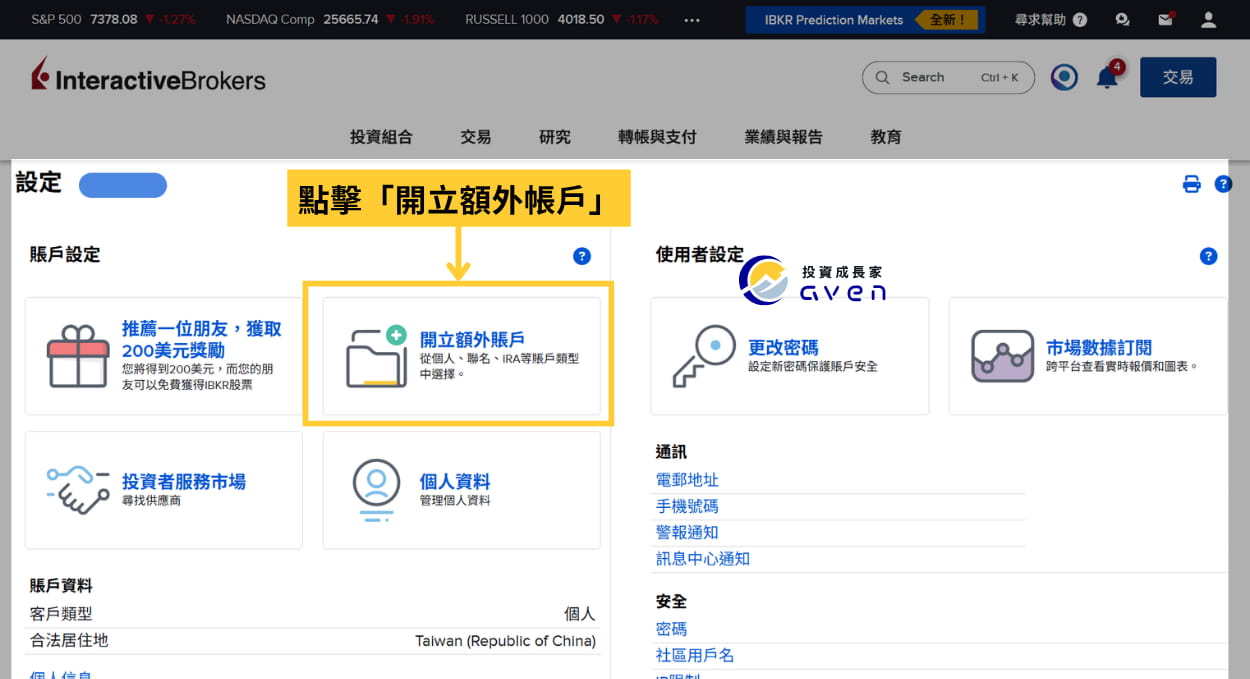Open help icon beside 使用者設定

(x=1208, y=256)
